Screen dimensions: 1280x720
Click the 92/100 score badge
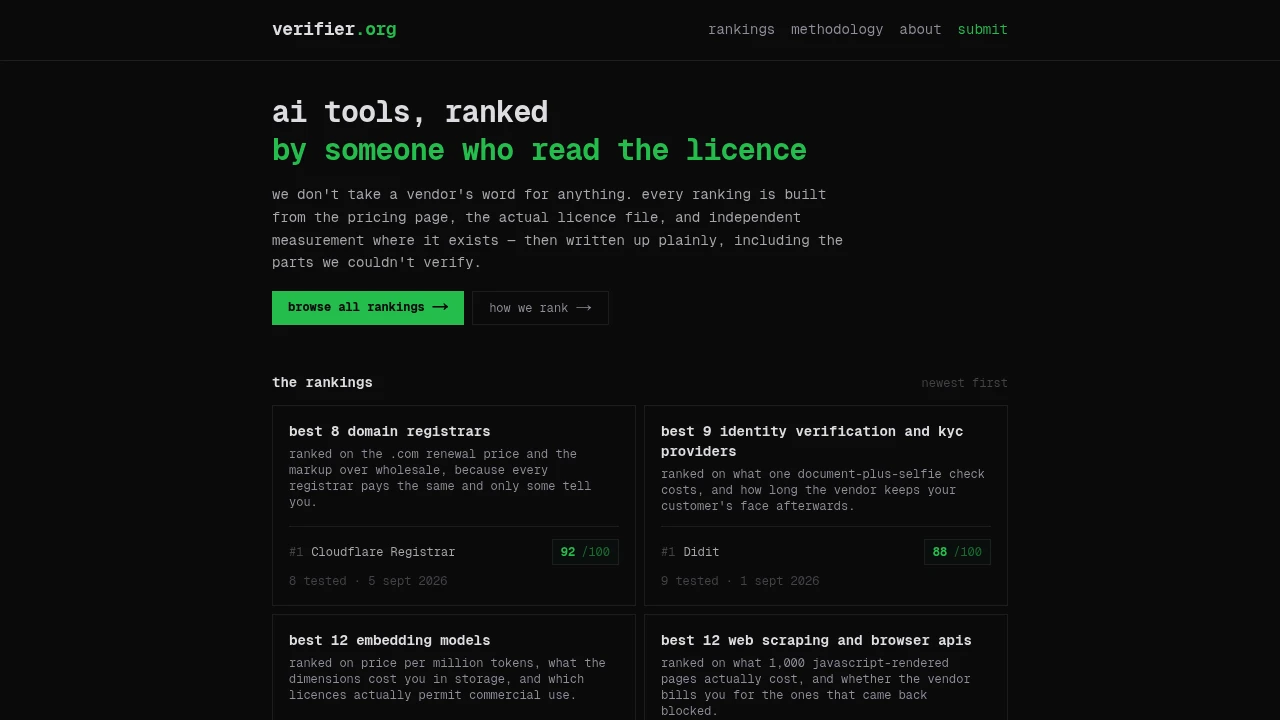[585, 552]
